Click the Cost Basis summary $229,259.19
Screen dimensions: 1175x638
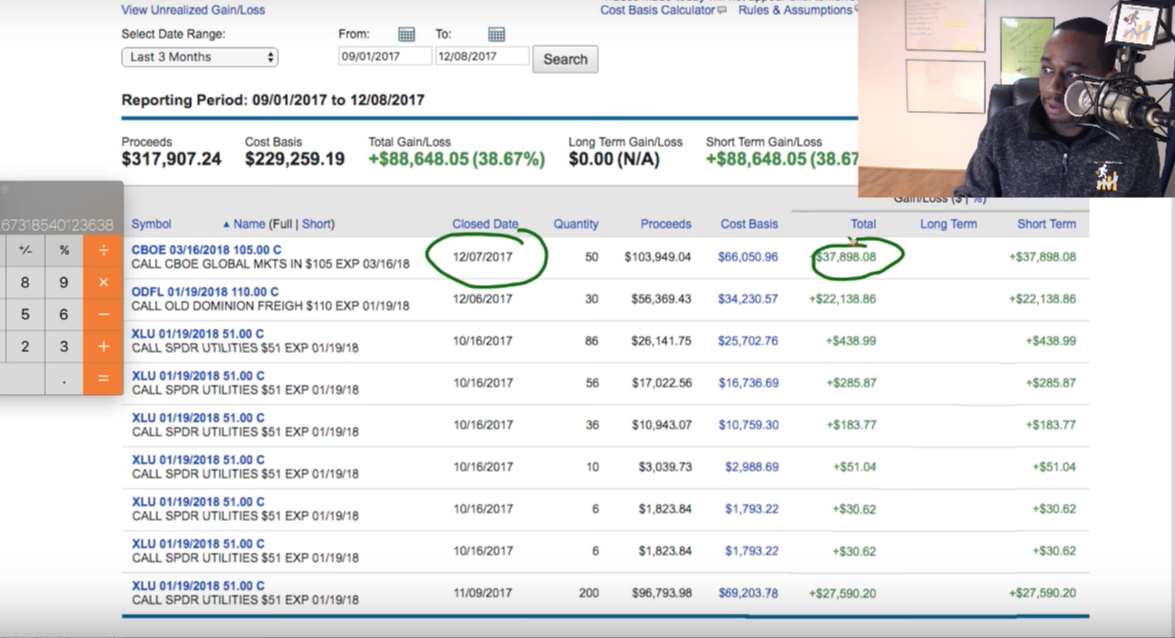click(294, 159)
